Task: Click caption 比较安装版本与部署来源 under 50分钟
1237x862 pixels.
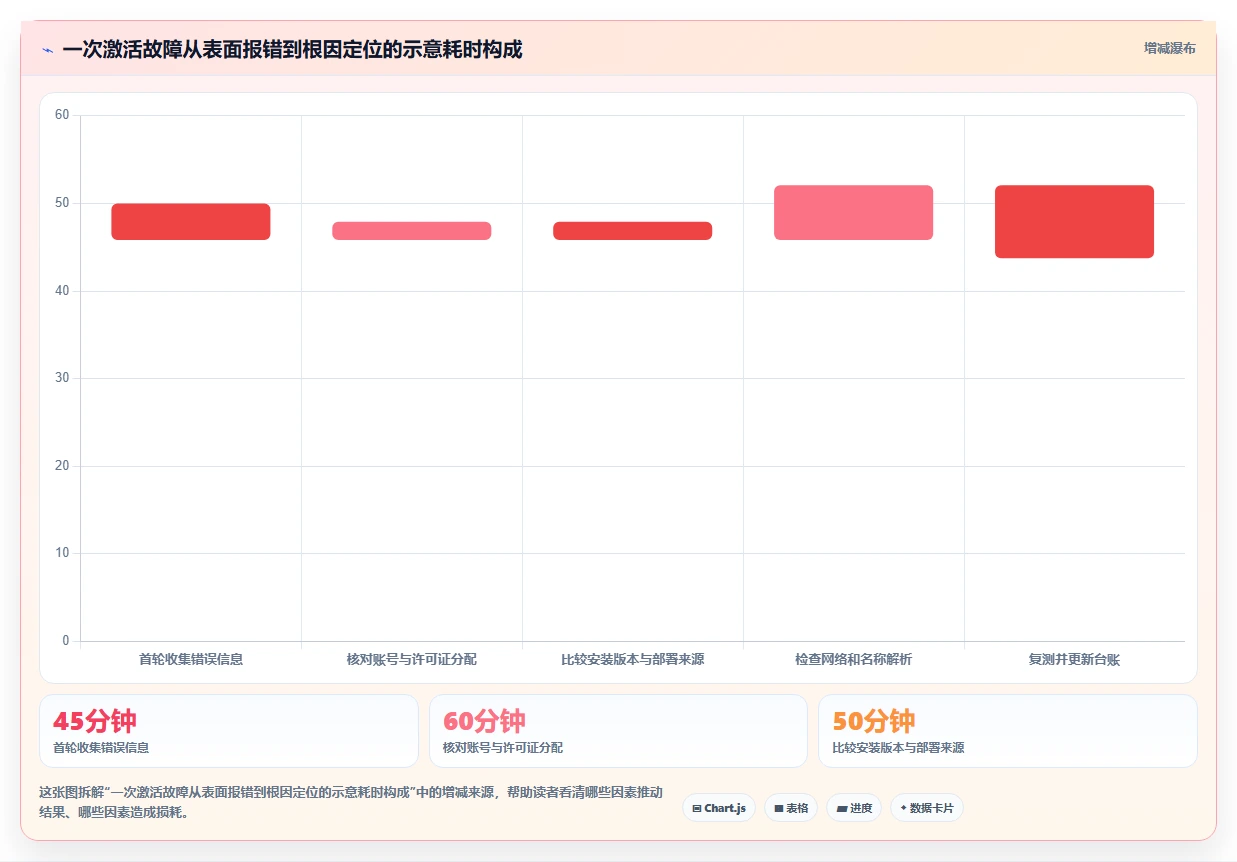Action: pos(898,748)
